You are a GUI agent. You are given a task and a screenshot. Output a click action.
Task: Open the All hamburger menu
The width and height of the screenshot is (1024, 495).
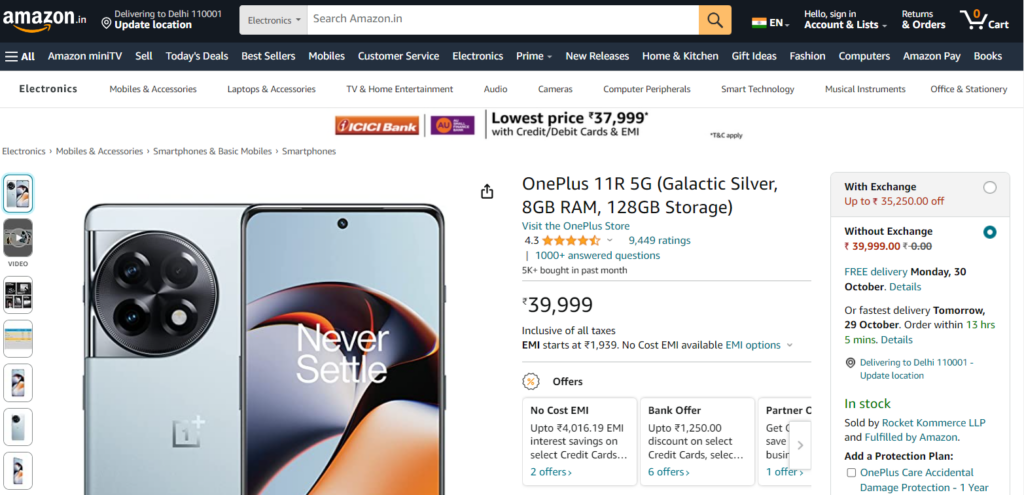(x=20, y=56)
